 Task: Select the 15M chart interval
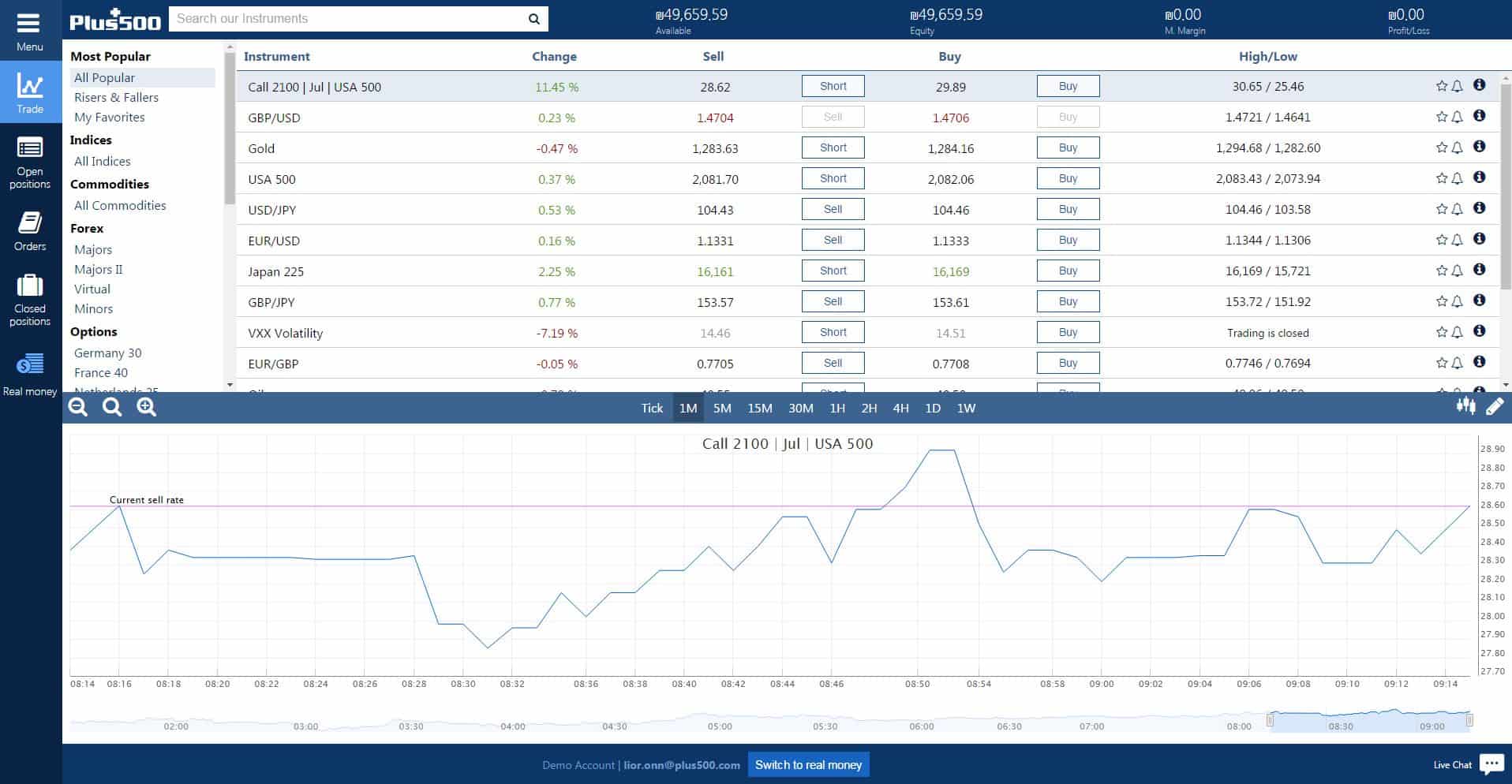(x=759, y=408)
